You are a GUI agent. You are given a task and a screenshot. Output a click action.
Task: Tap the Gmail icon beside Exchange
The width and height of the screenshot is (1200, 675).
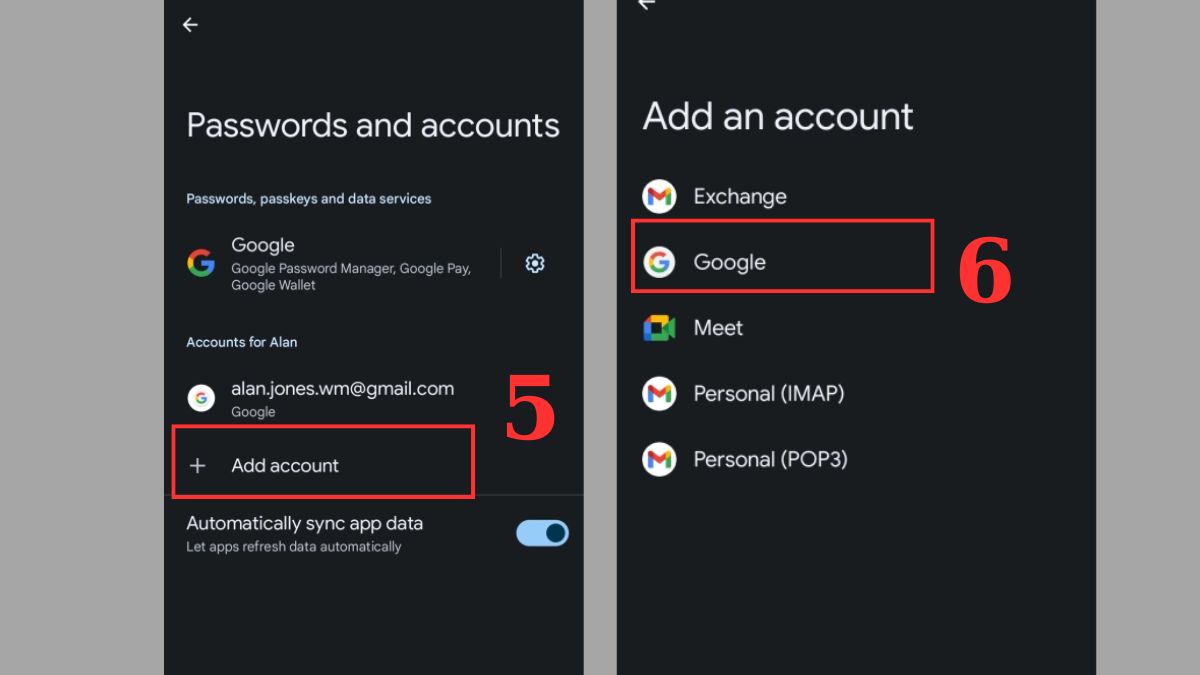click(x=659, y=197)
